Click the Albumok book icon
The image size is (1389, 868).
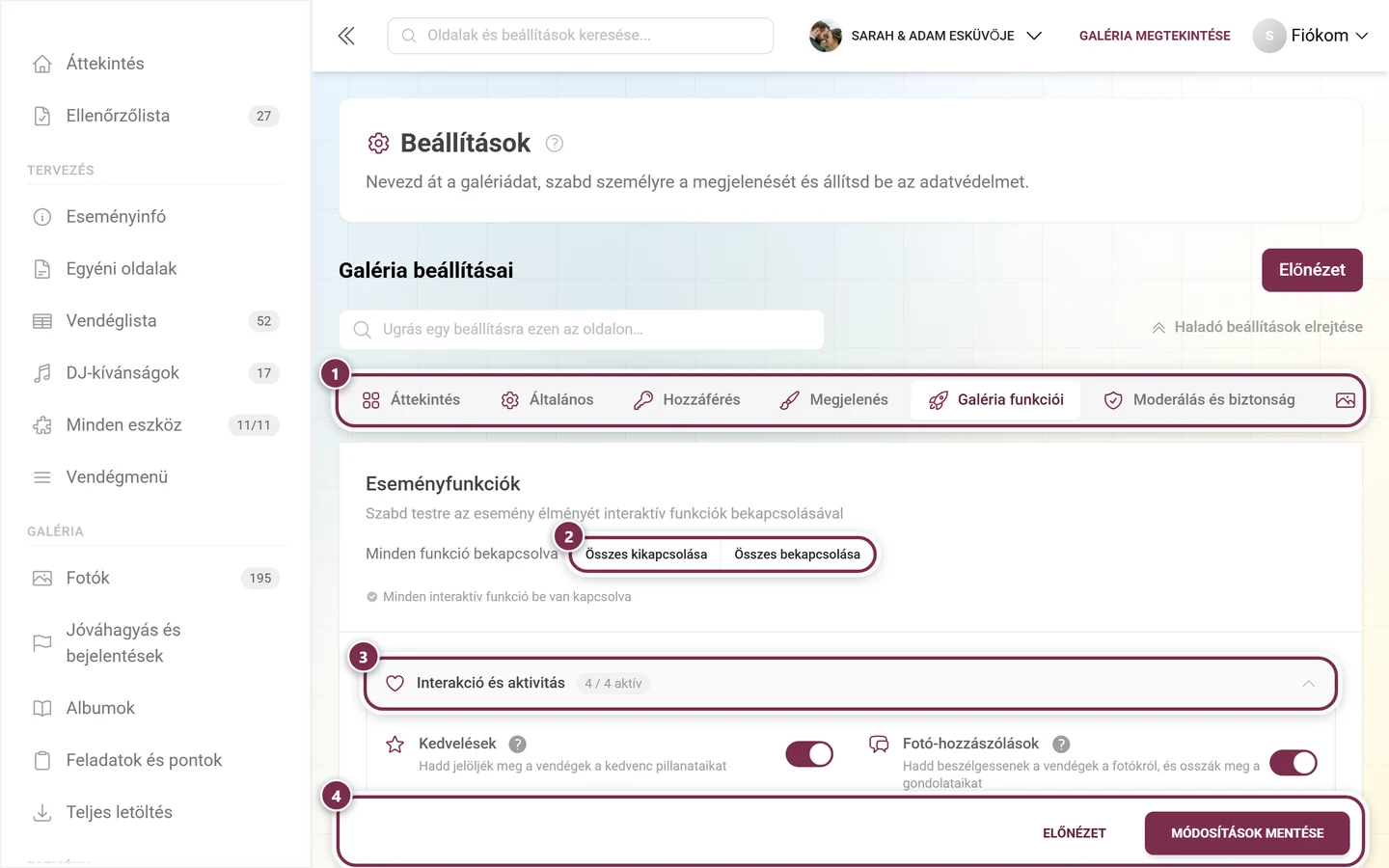point(42,709)
